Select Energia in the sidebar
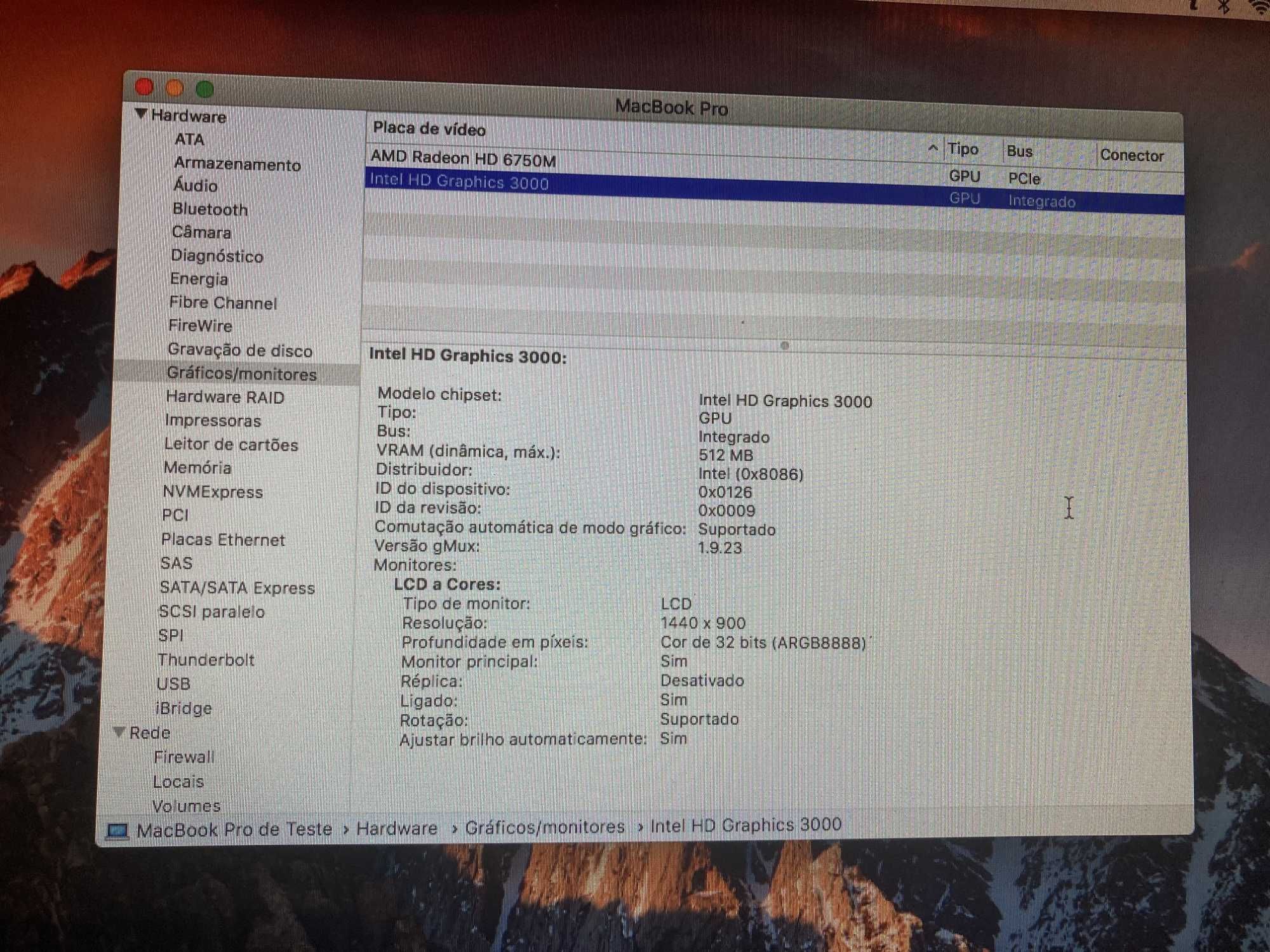Screen dimensions: 1270x952 click(199, 279)
